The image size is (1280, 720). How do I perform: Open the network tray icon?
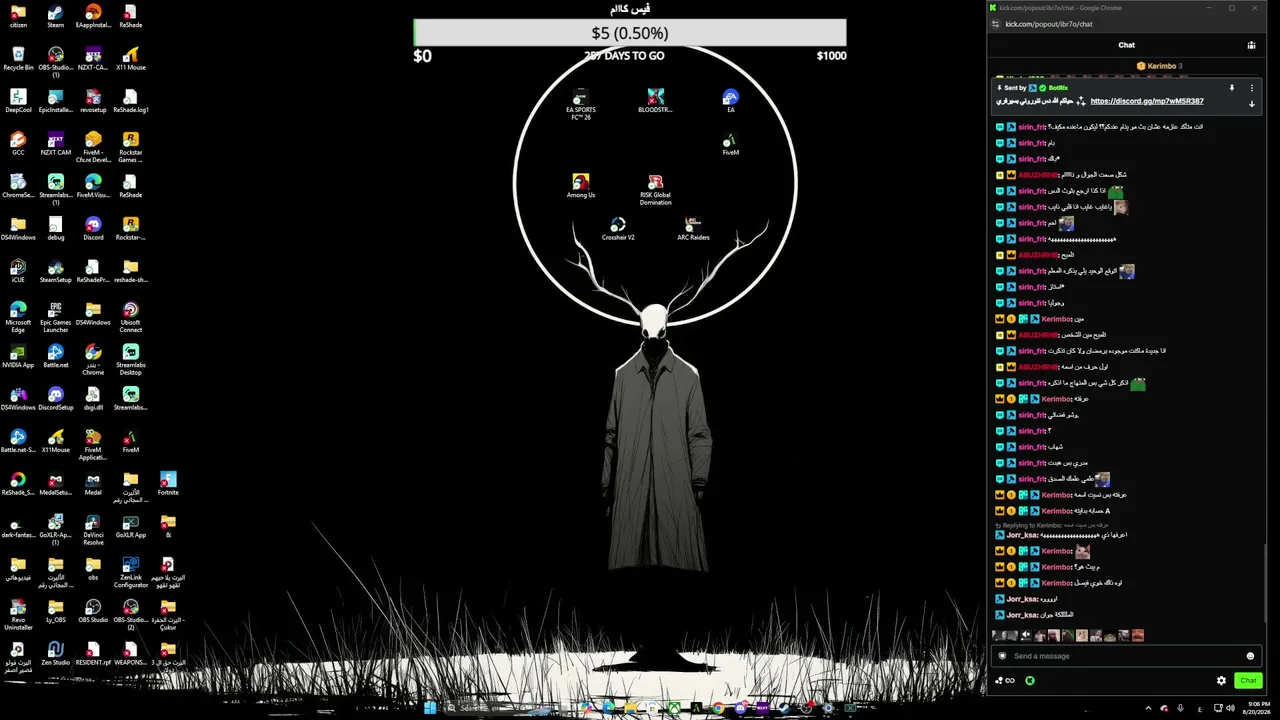pos(1216,708)
